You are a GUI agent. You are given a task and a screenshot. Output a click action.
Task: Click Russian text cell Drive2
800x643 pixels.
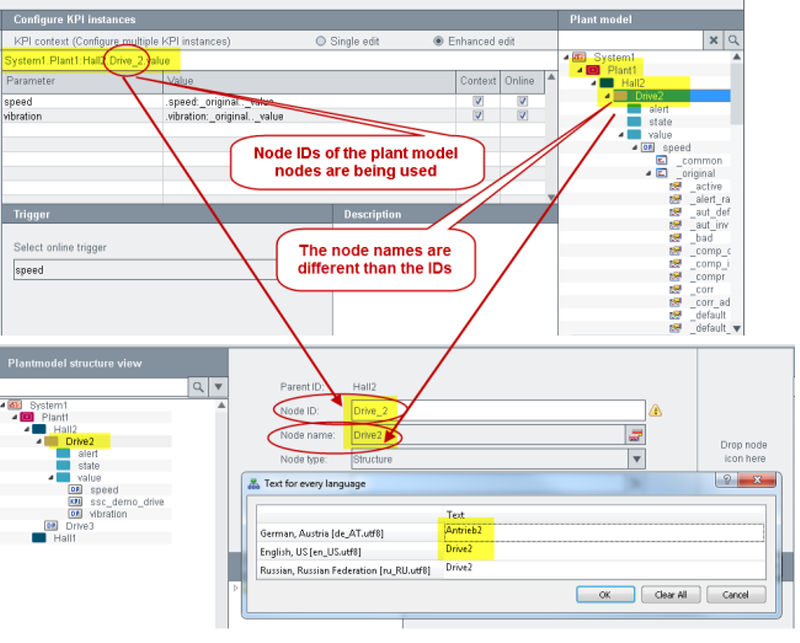(x=605, y=568)
